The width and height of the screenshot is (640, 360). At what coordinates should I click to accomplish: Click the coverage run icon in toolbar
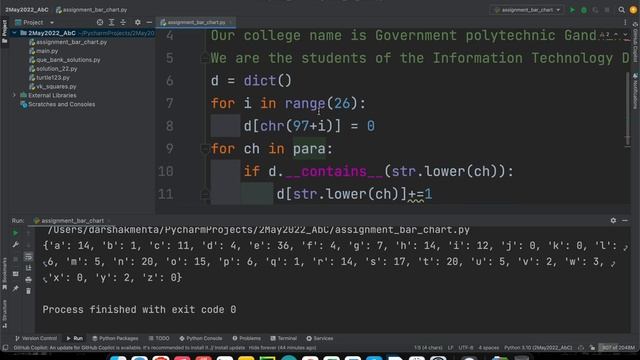(596, 10)
